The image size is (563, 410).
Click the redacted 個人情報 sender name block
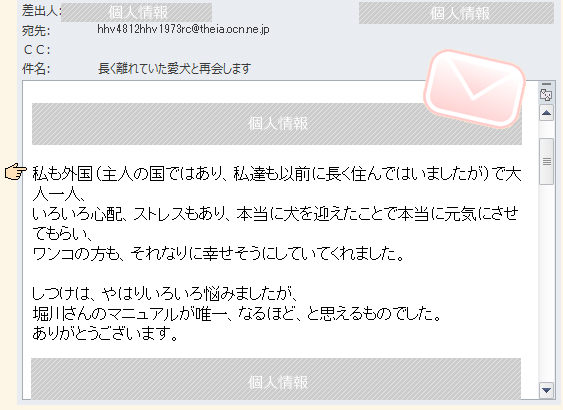tap(136, 13)
